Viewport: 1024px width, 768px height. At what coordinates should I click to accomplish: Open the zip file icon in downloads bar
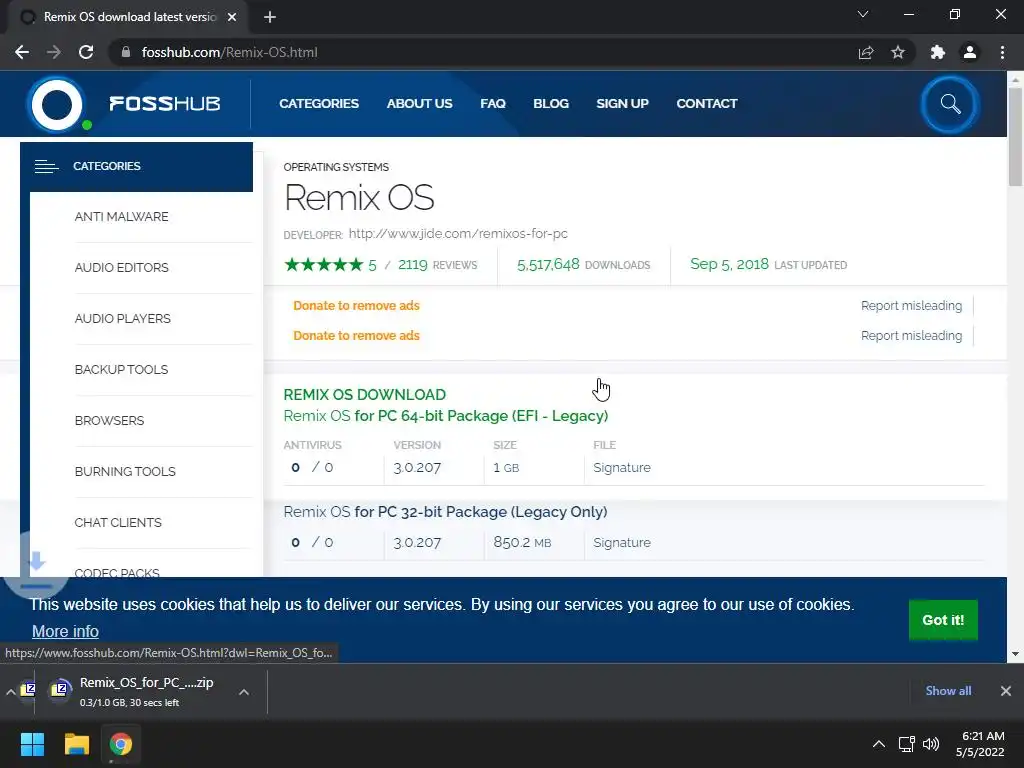(59, 690)
